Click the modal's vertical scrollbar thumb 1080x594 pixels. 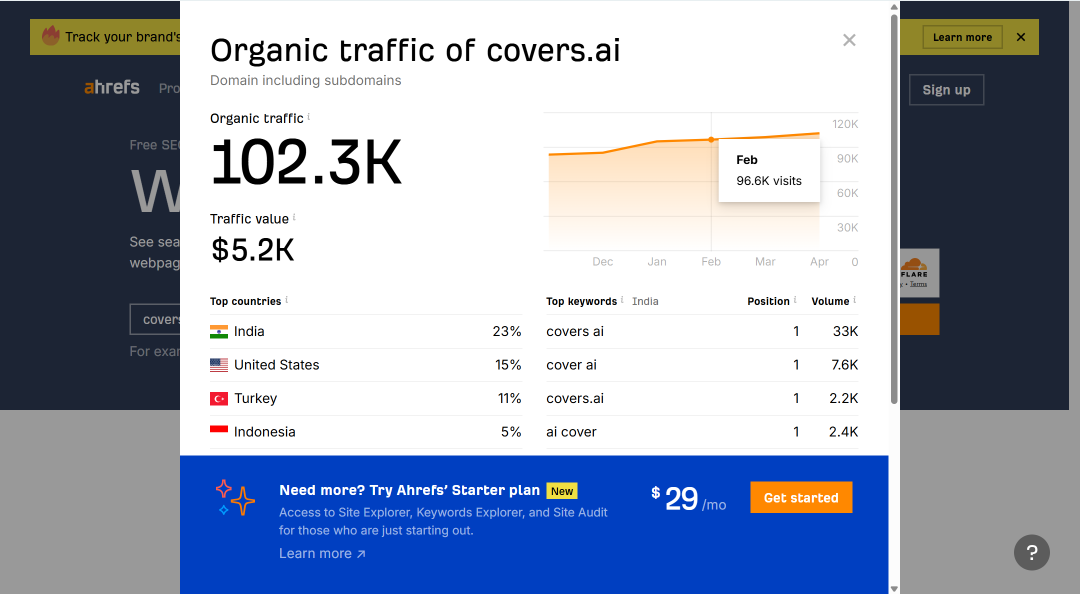tap(894, 208)
